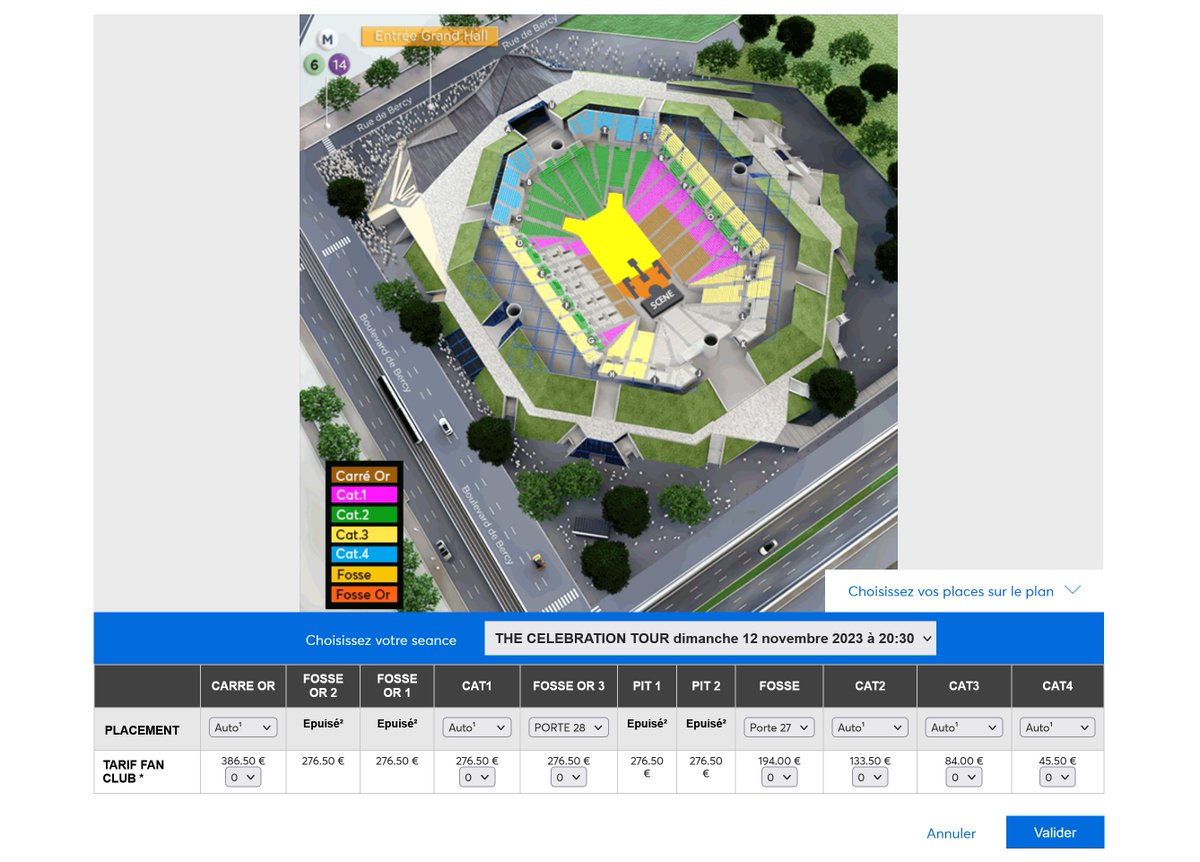This screenshot has width=1200, height=862.
Task: Open CAT4 45.50 € quantity dropdown
Action: click(x=1058, y=777)
